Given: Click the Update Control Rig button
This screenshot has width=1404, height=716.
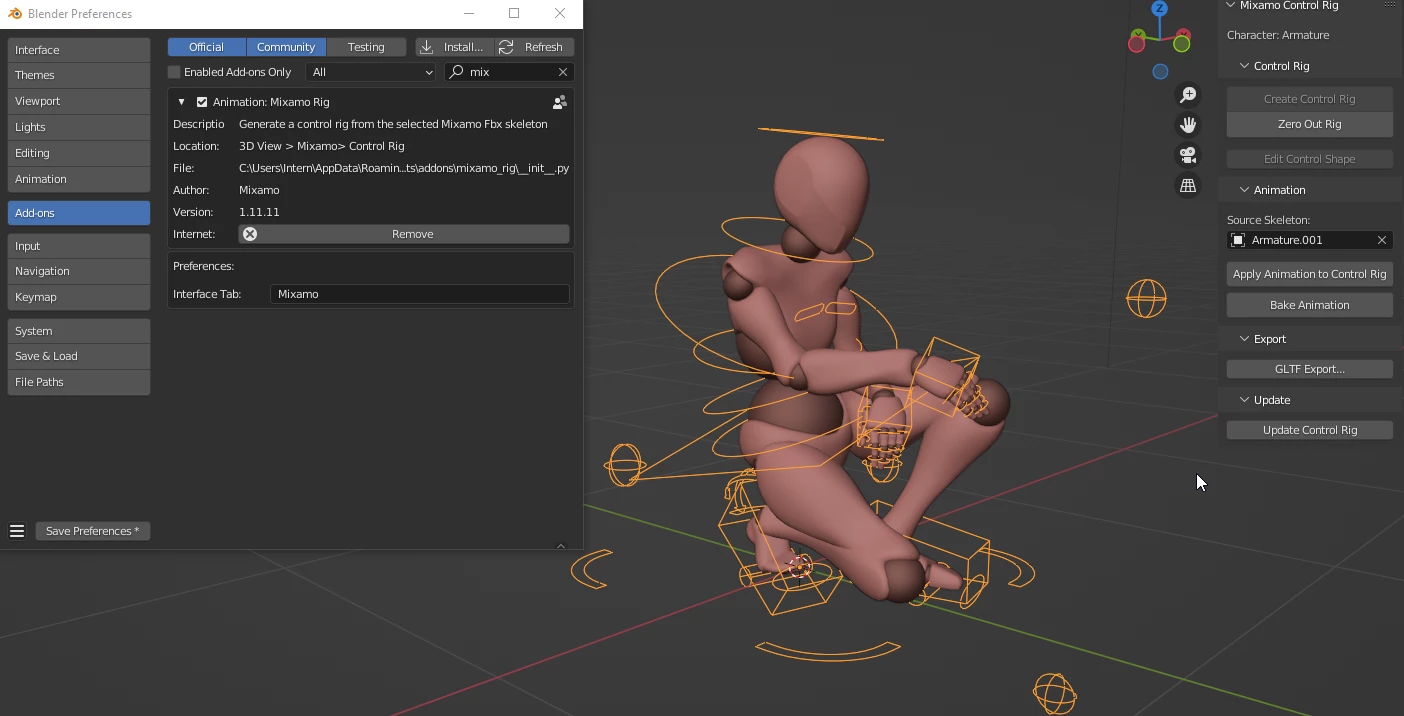Looking at the screenshot, I should [x=1310, y=430].
